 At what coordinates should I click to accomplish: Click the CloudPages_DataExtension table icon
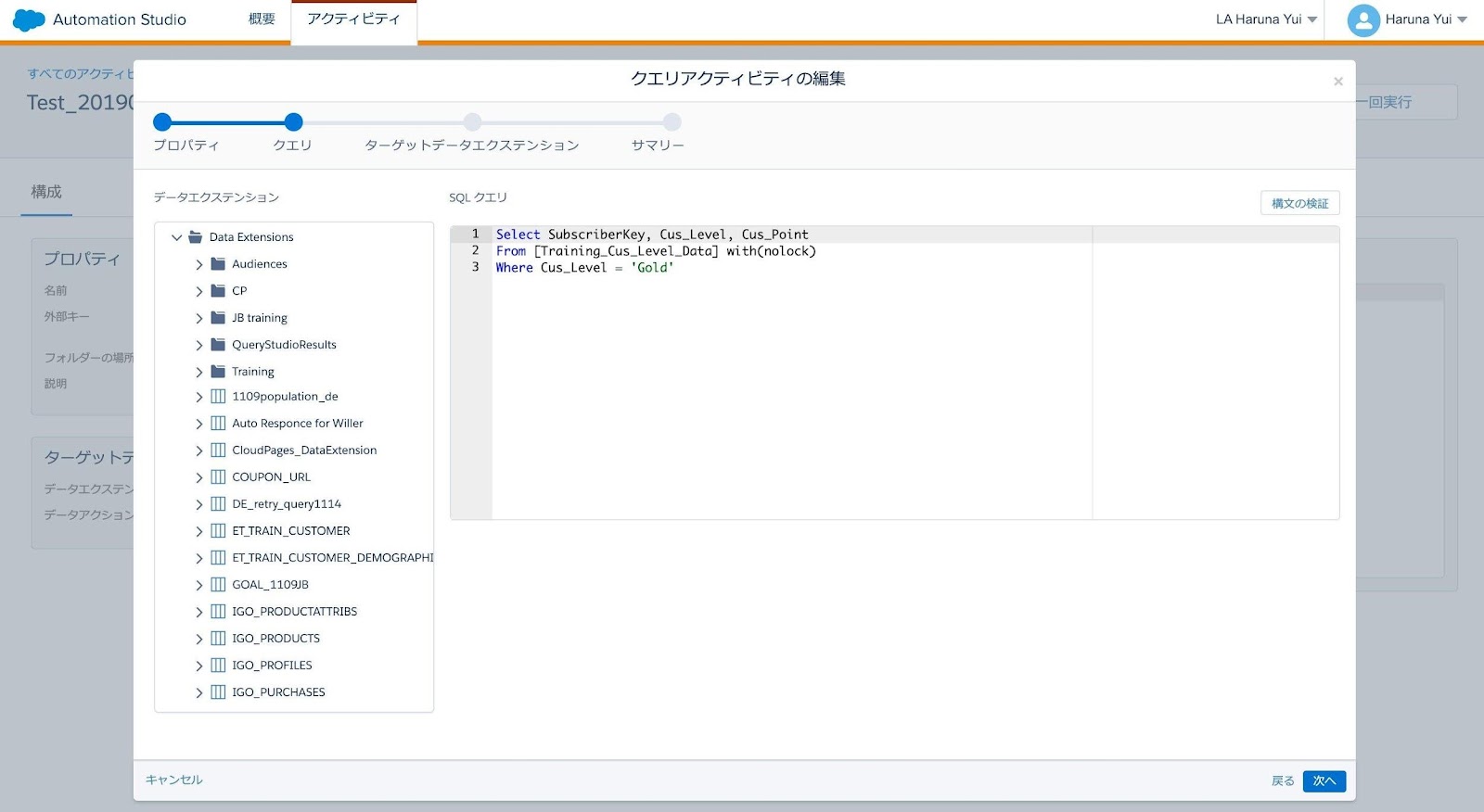218,450
